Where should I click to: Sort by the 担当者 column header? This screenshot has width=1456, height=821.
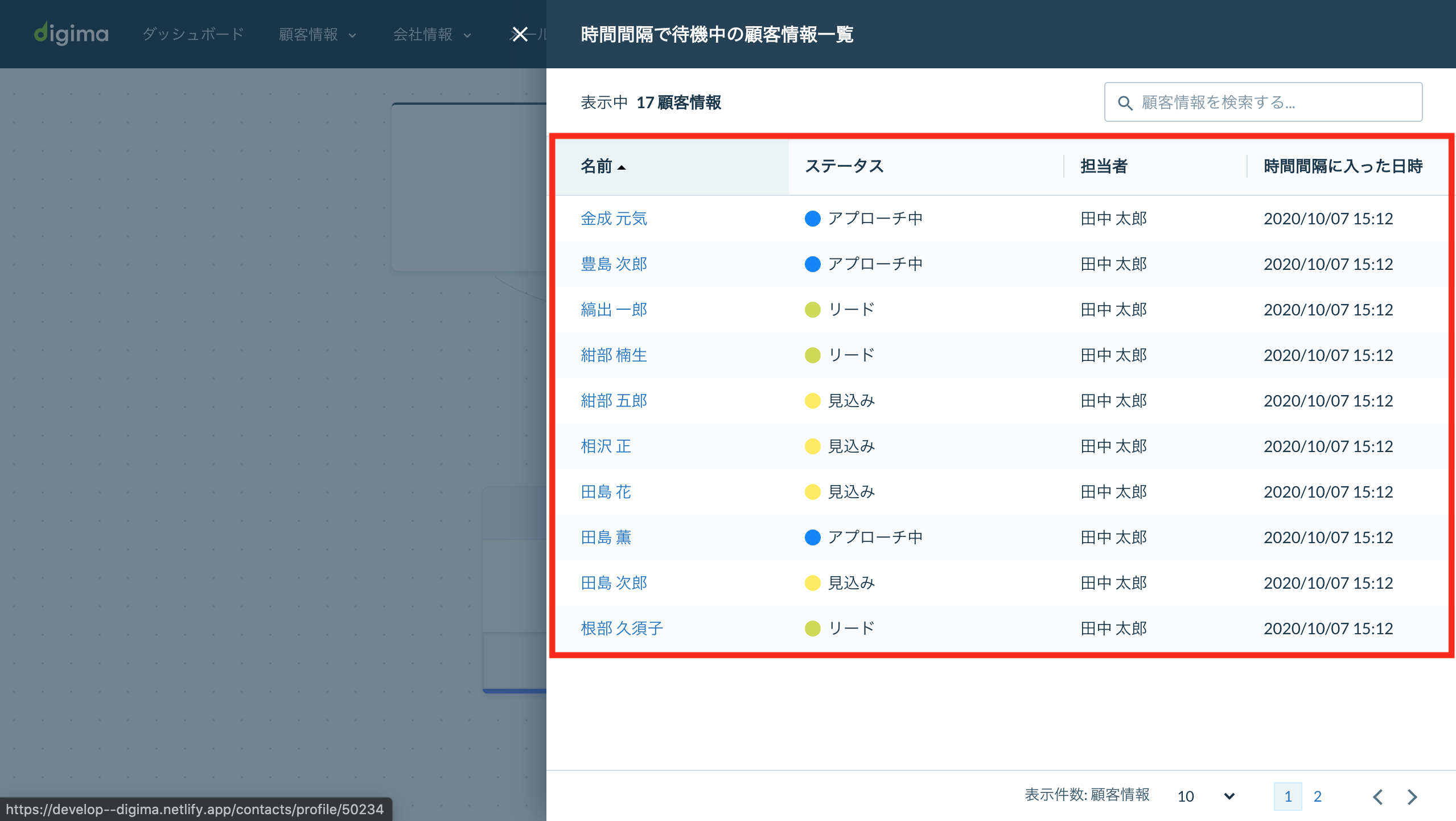[1104, 166]
